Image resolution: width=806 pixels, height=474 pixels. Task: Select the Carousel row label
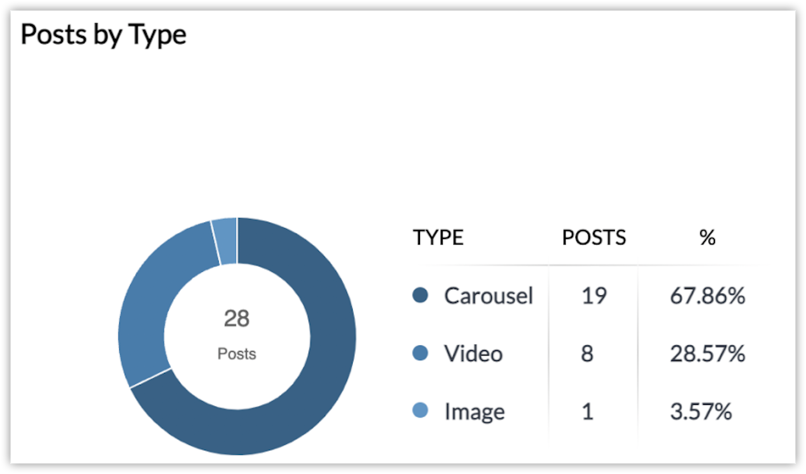pyautogui.click(x=488, y=296)
